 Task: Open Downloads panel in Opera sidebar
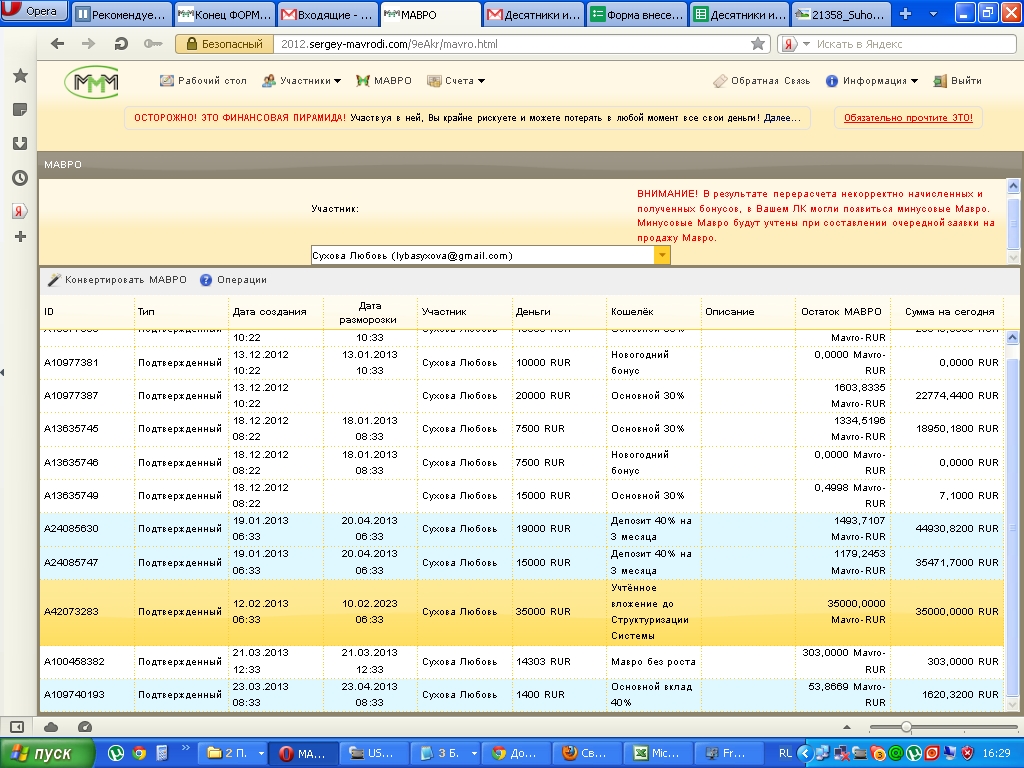[19, 143]
